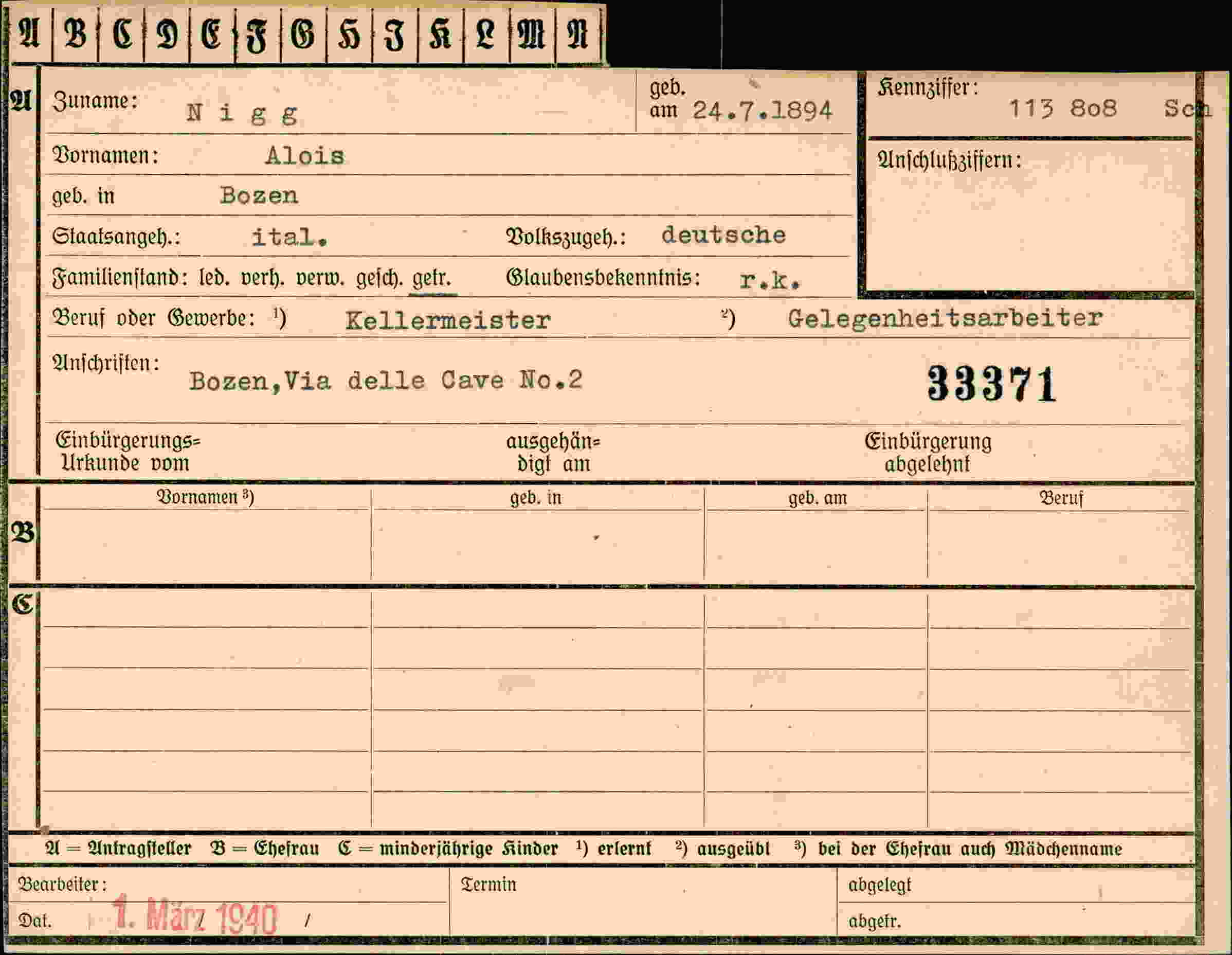Click the birthplace 'Bozen' after geb. in
The image size is (1232, 955).
click(x=259, y=196)
